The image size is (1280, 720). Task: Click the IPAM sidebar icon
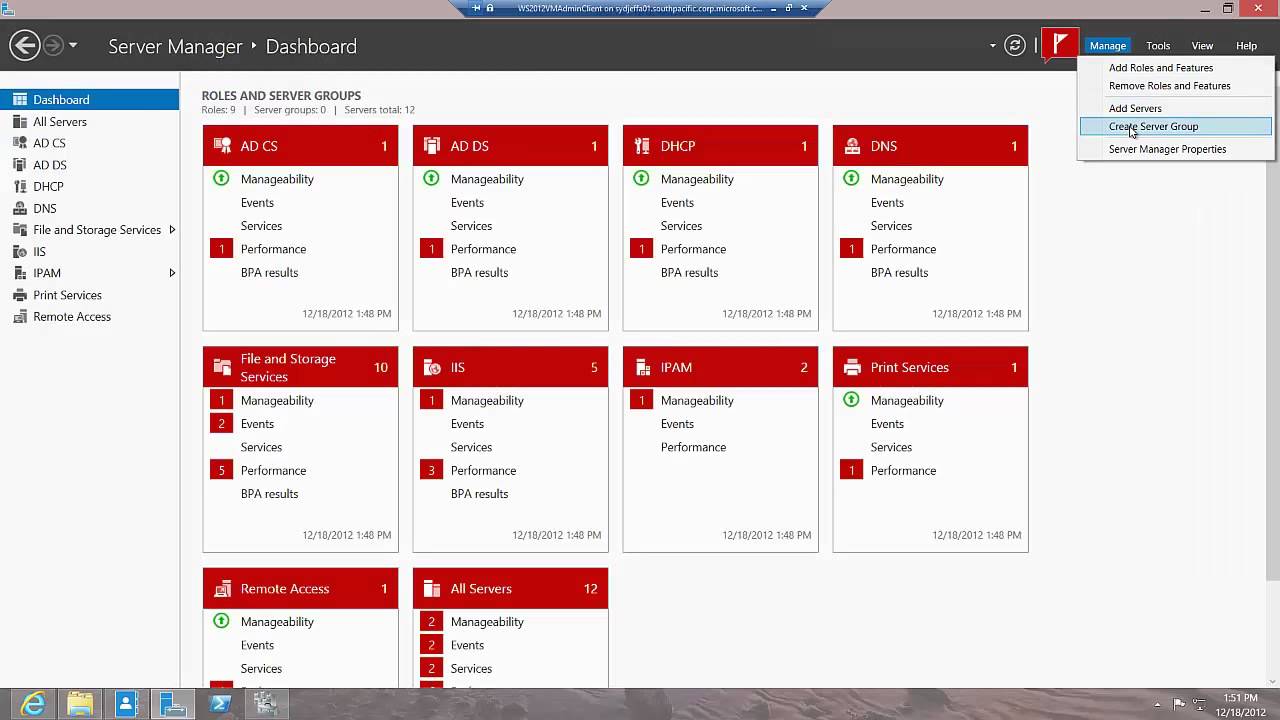click(19, 273)
